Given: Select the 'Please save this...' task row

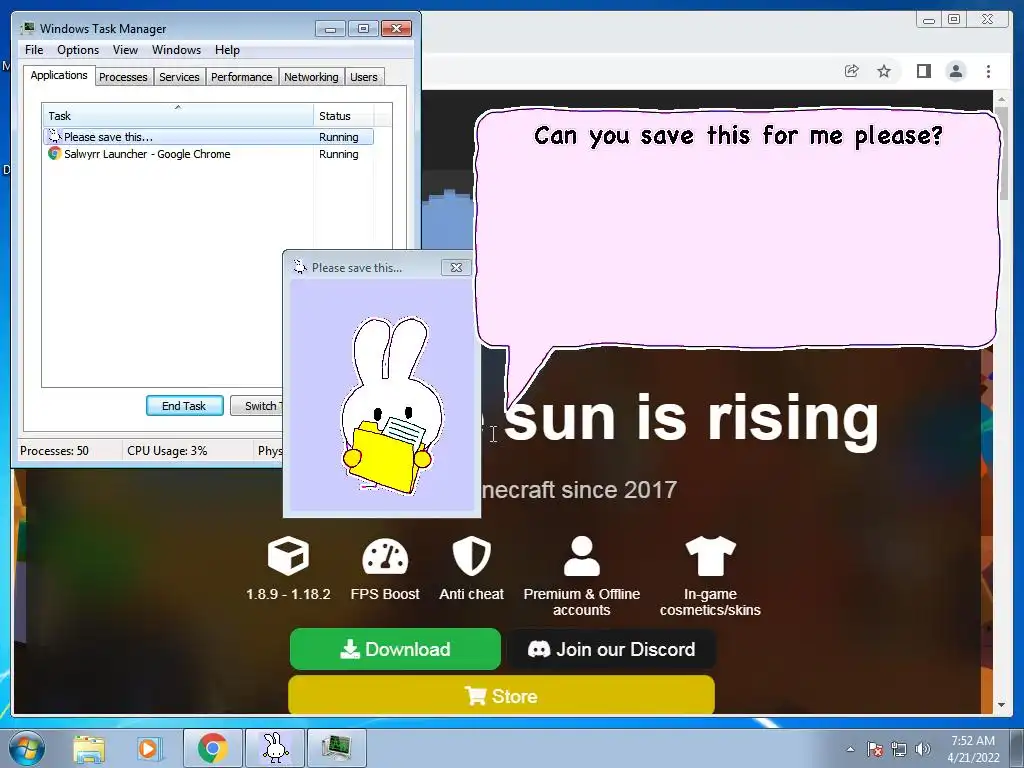Looking at the screenshot, I should 208,136.
